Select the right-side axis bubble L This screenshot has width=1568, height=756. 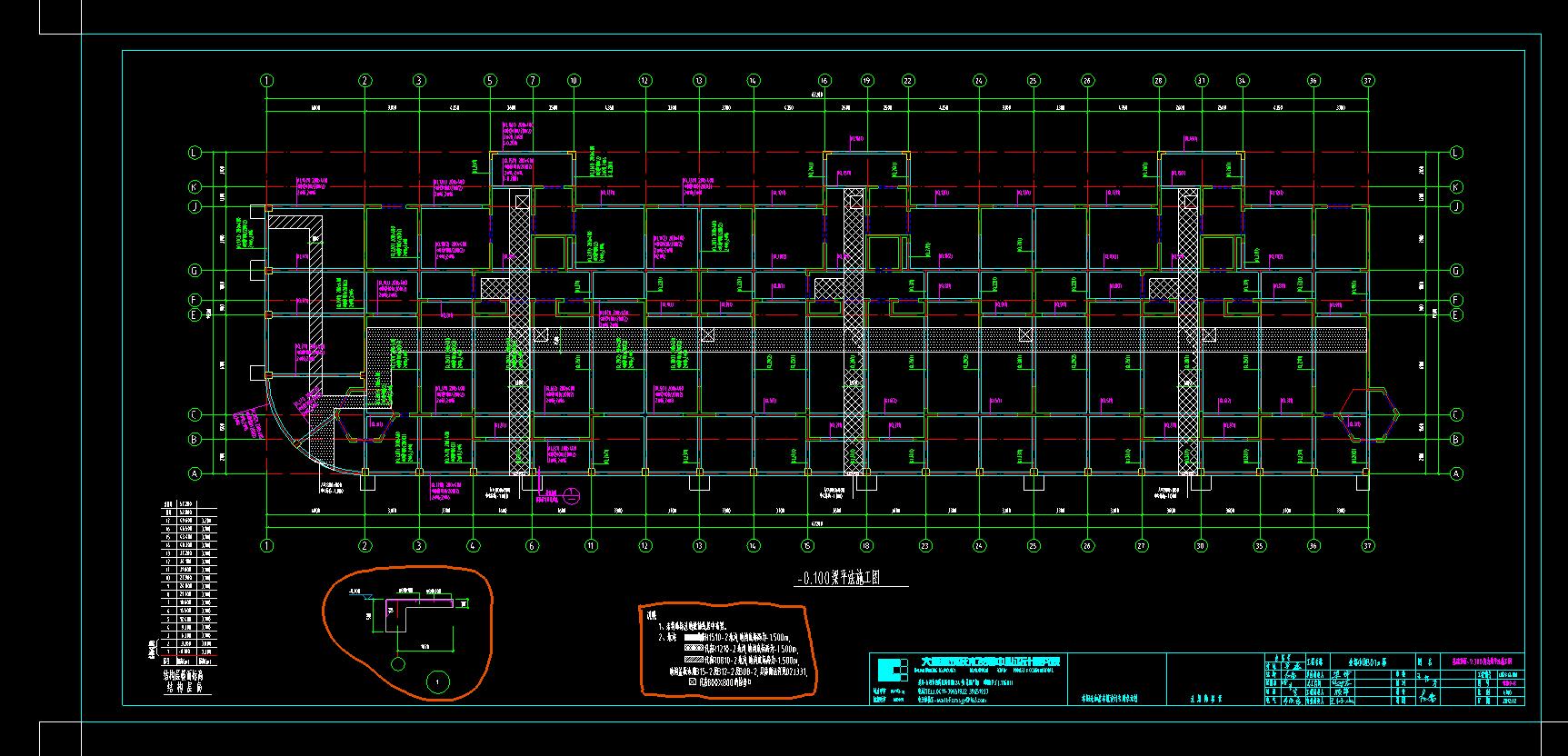pos(1456,153)
